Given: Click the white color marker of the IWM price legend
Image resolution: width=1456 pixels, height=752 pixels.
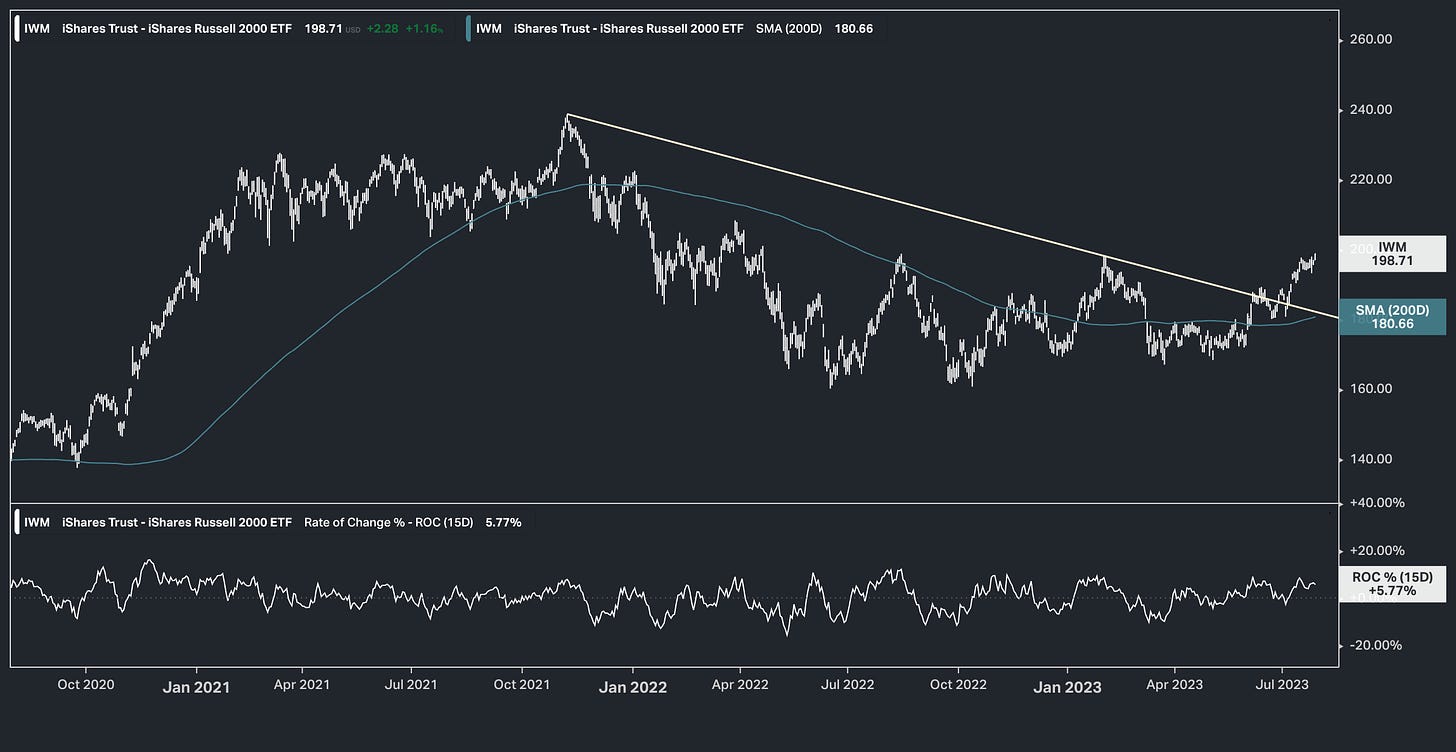Looking at the screenshot, I should (17, 29).
